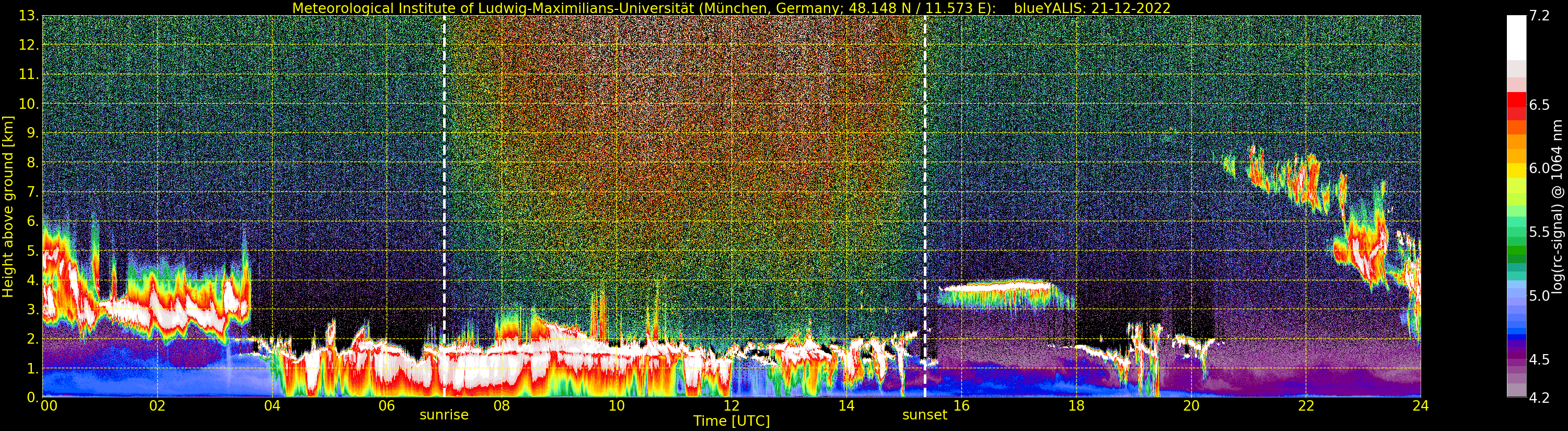The height and width of the screenshot is (431, 1568).
Task: Click the time axis tick '10'
Action: (x=617, y=405)
